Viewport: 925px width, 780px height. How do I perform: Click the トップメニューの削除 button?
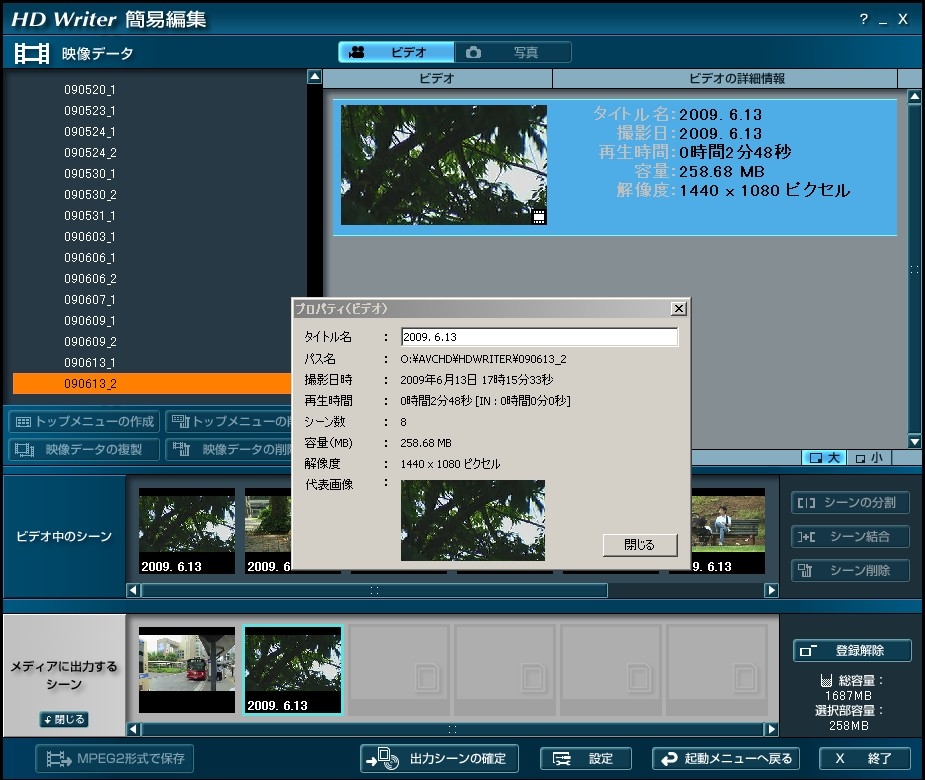[x=229, y=421]
